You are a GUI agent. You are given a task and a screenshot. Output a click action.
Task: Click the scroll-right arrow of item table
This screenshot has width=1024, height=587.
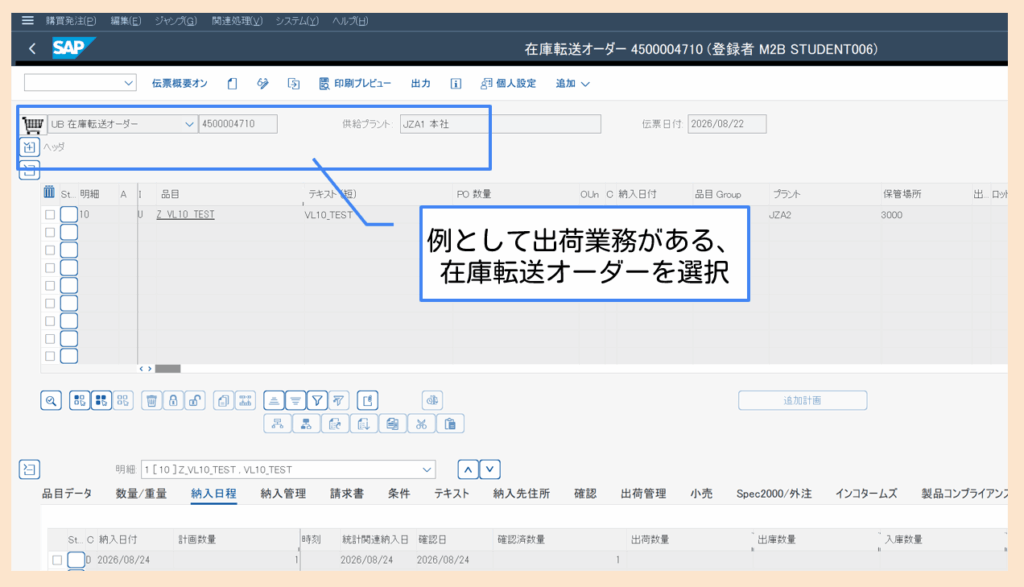150,369
